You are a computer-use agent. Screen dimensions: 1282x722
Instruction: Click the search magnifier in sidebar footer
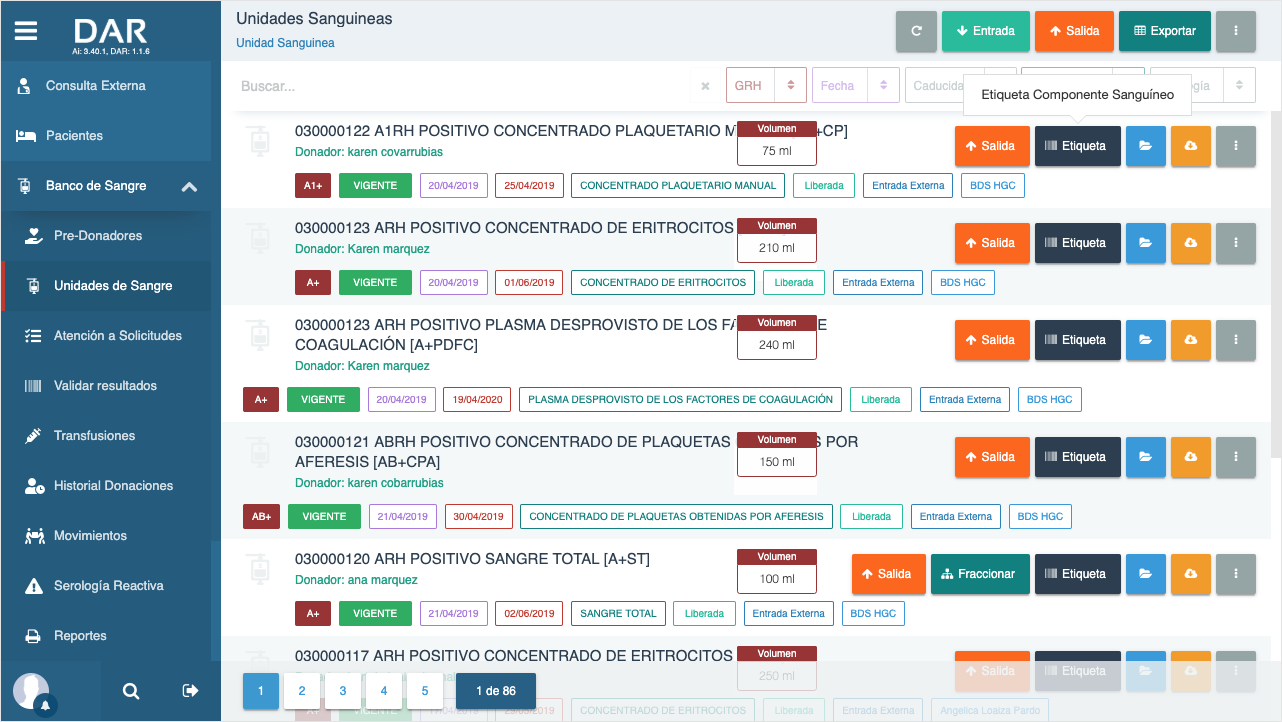(x=131, y=691)
